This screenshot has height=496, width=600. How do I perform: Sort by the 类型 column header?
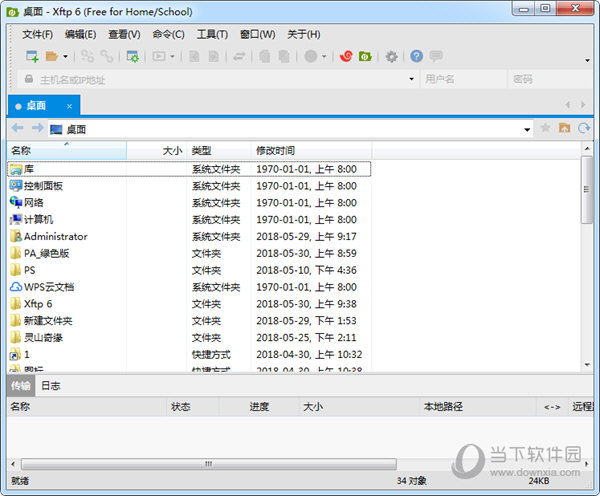(219, 150)
